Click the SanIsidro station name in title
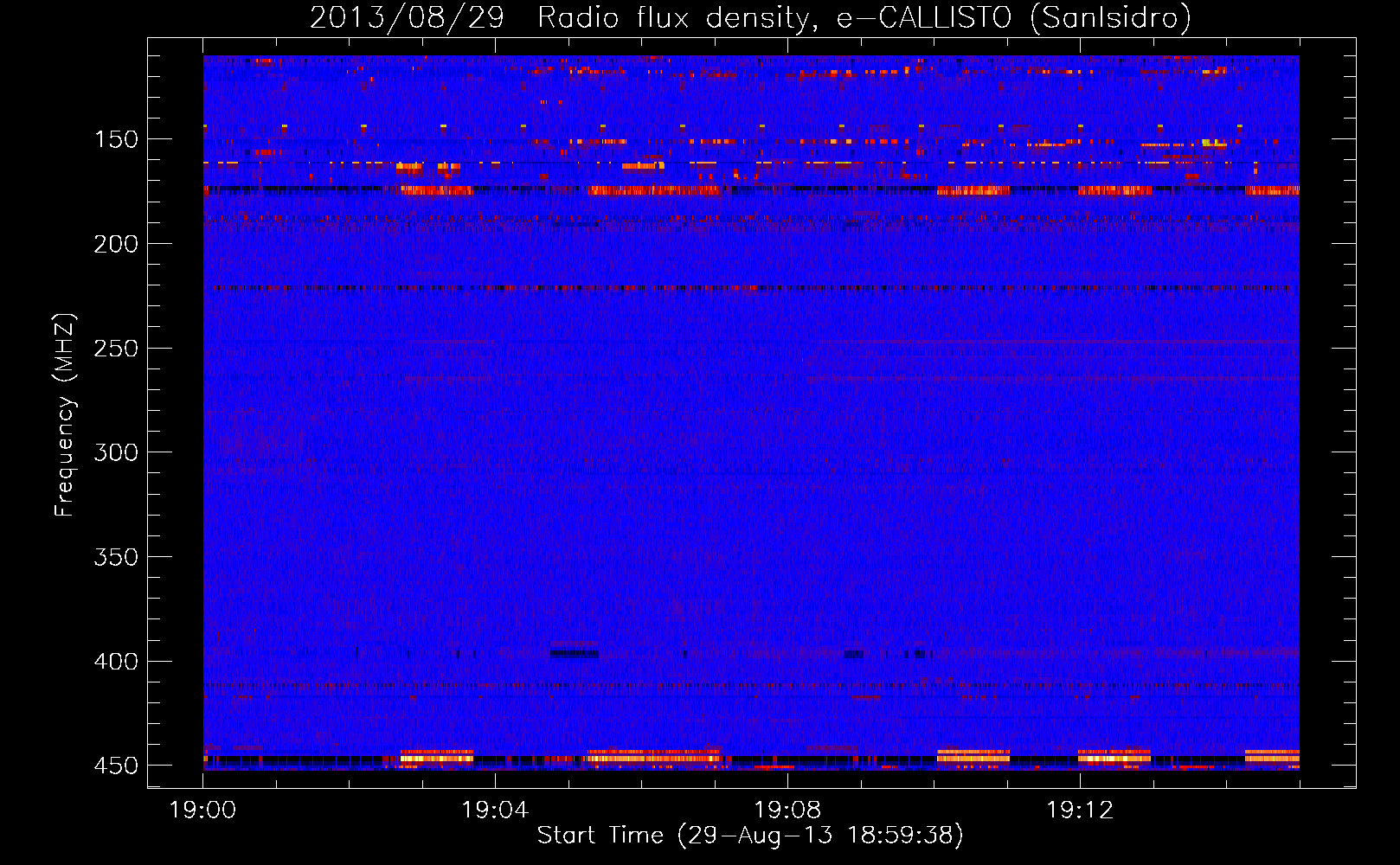The width and height of the screenshot is (1400, 865). point(1110,17)
